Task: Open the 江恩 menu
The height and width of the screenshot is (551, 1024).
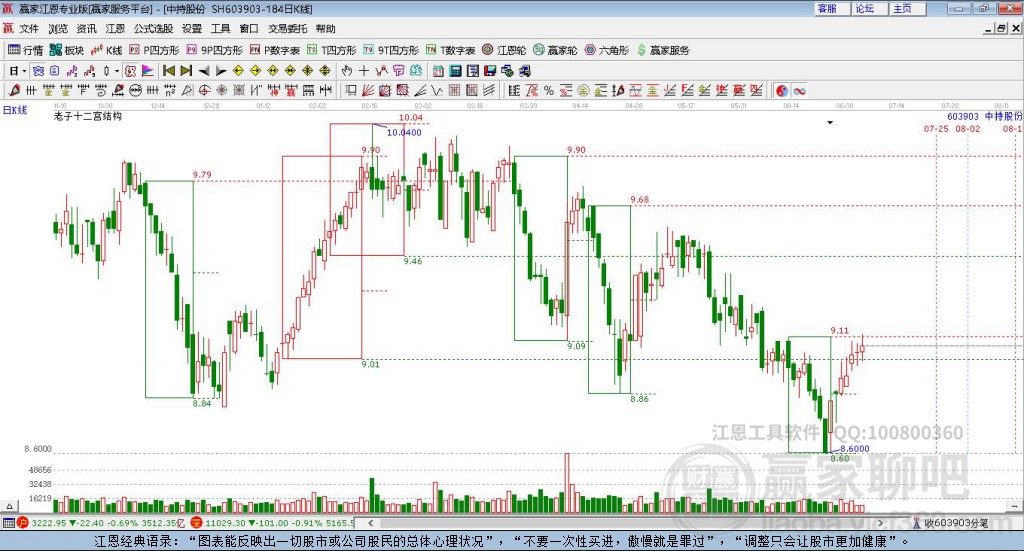Action: tap(115, 29)
